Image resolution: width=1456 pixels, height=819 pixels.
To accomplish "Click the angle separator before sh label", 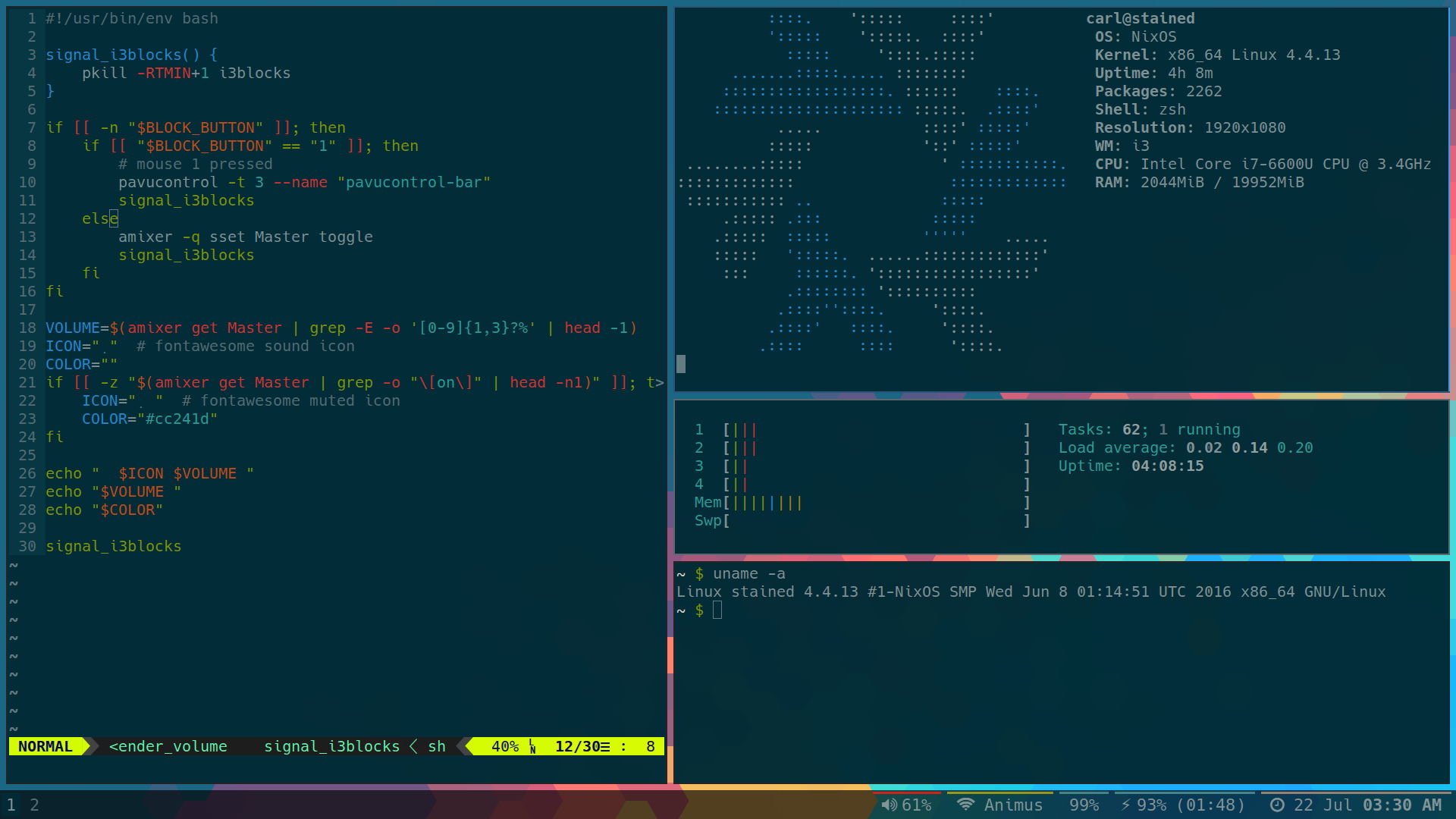I will [x=413, y=746].
